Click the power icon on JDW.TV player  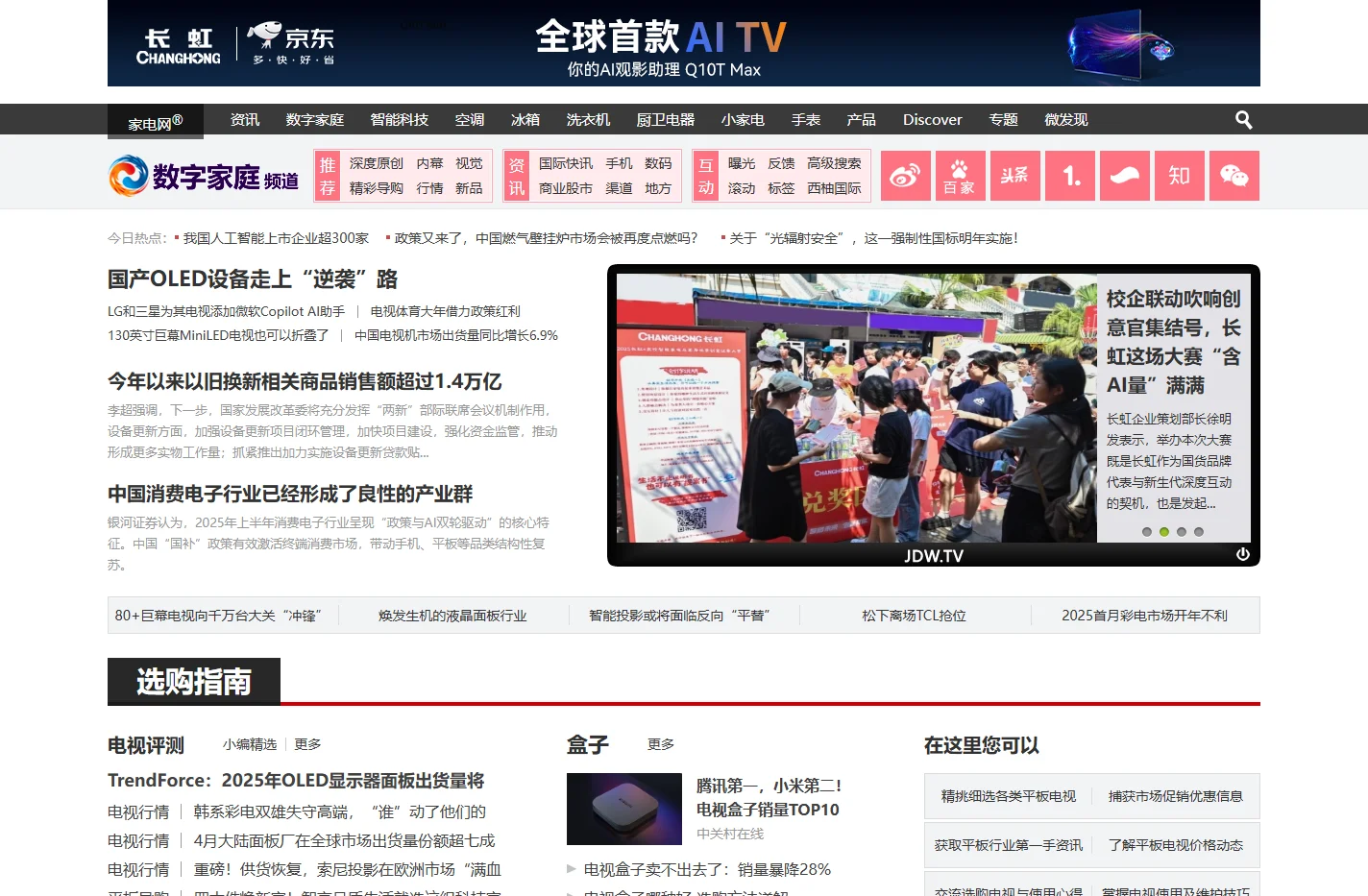(1242, 554)
